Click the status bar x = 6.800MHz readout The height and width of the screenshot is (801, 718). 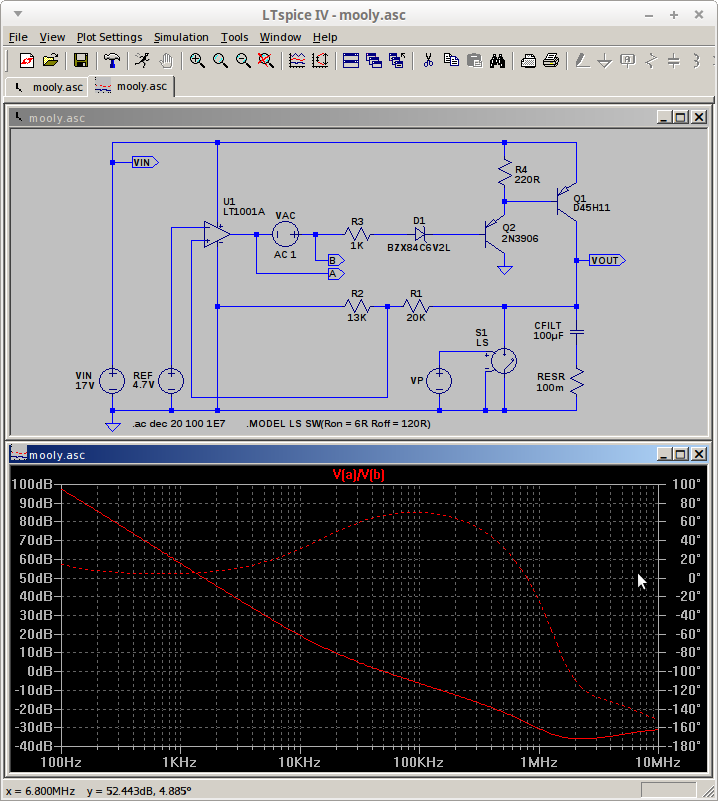[40, 791]
